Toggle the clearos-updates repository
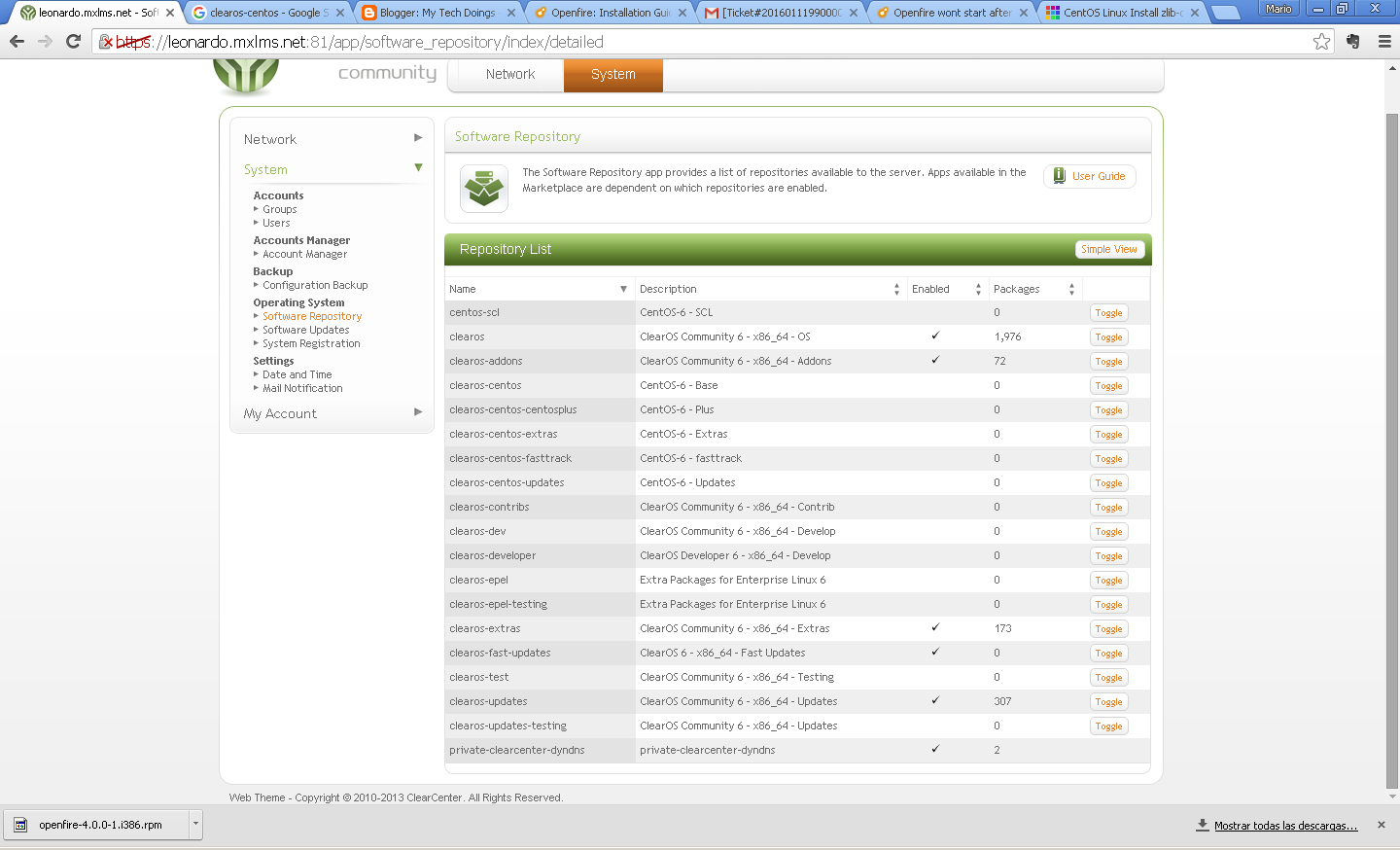The width and height of the screenshot is (1400, 850). click(1108, 702)
